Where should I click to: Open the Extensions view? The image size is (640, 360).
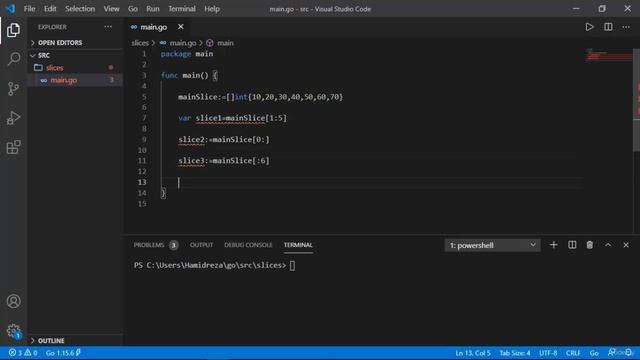point(13,147)
